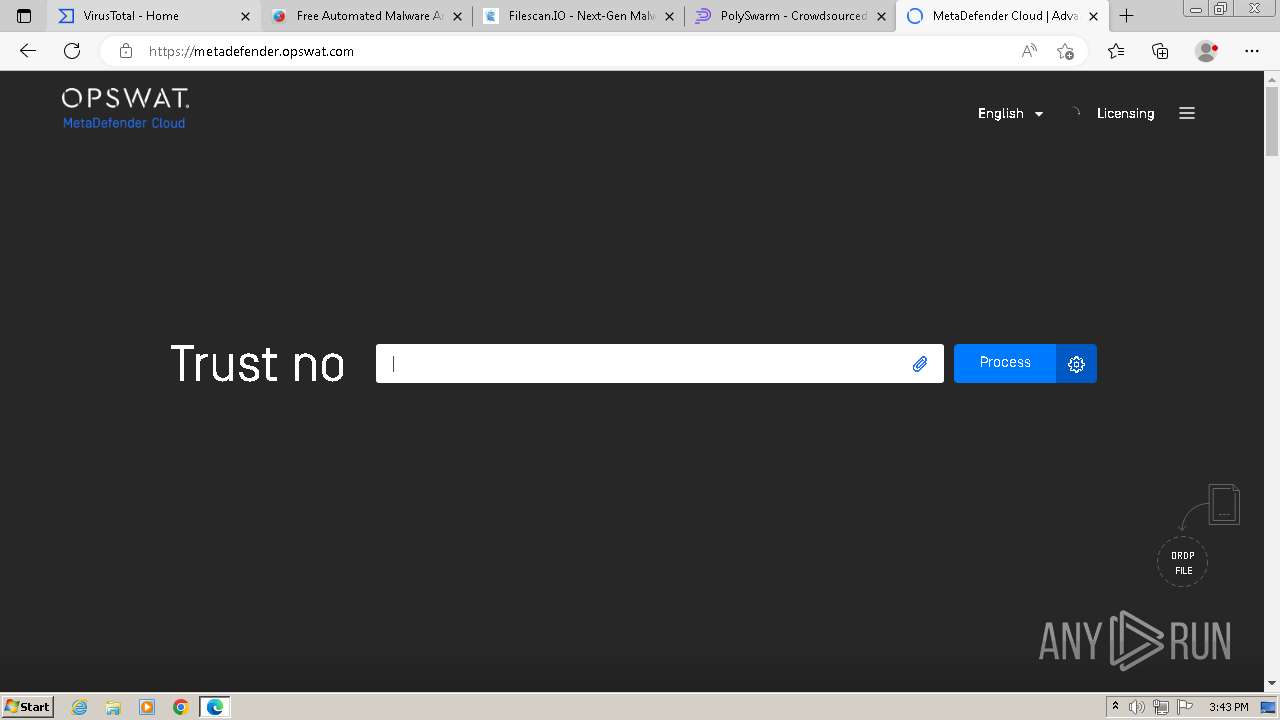Open Edge Settings and more menu
Viewport: 1280px width, 720px height.
coord(1252,51)
